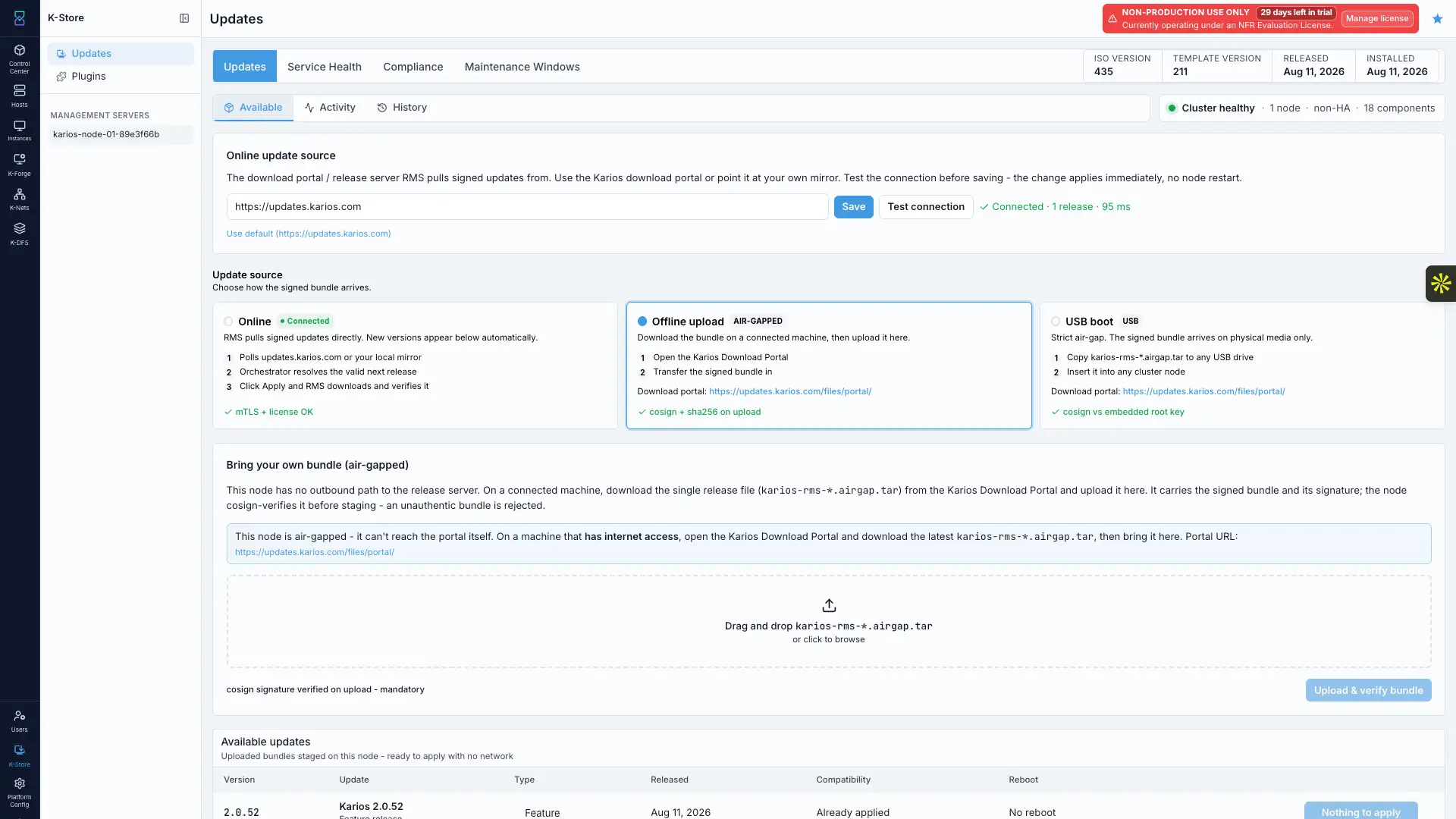Switch to the Updates top tab
This screenshot has height=819, width=1456.
point(245,67)
